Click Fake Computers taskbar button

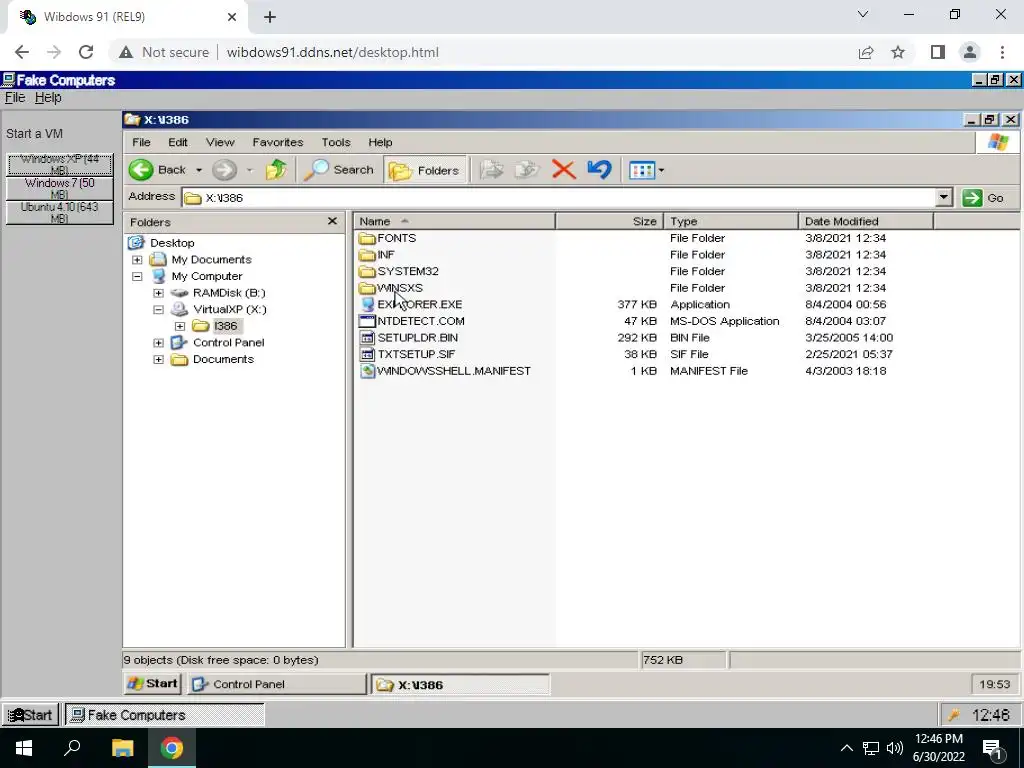click(164, 714)
